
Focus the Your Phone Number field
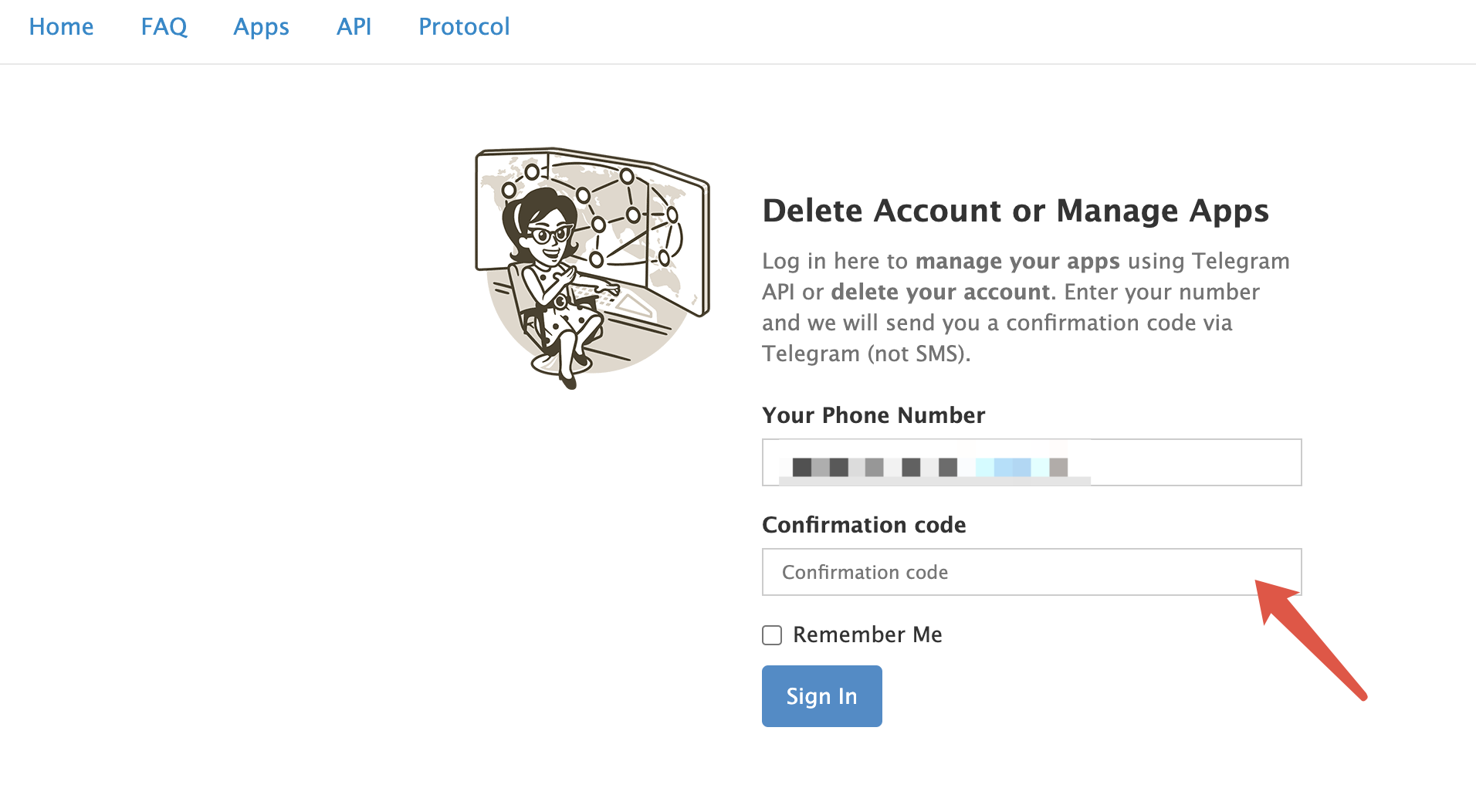pos(1031,462)
